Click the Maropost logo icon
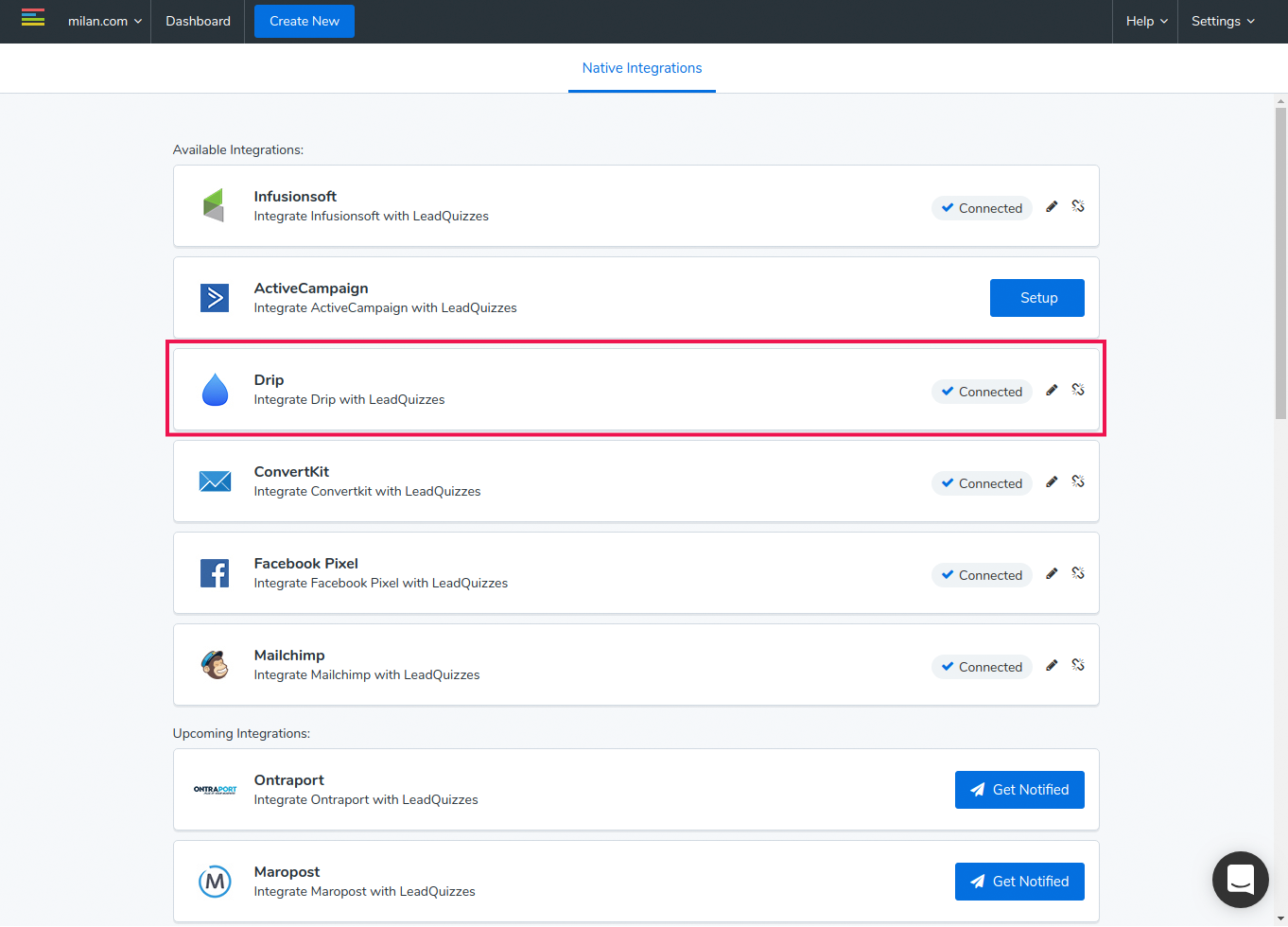 (216, 882)
